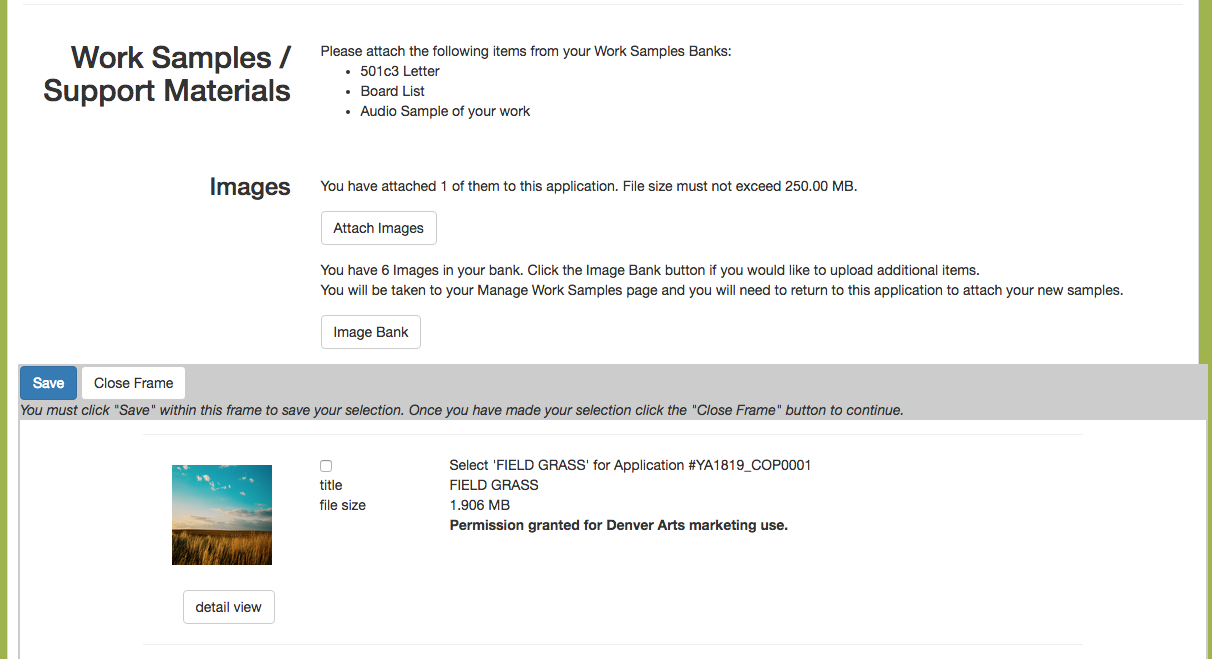Click the Work Samples / Support Materials heading
1212x659 pixels.
click(167, 74)
